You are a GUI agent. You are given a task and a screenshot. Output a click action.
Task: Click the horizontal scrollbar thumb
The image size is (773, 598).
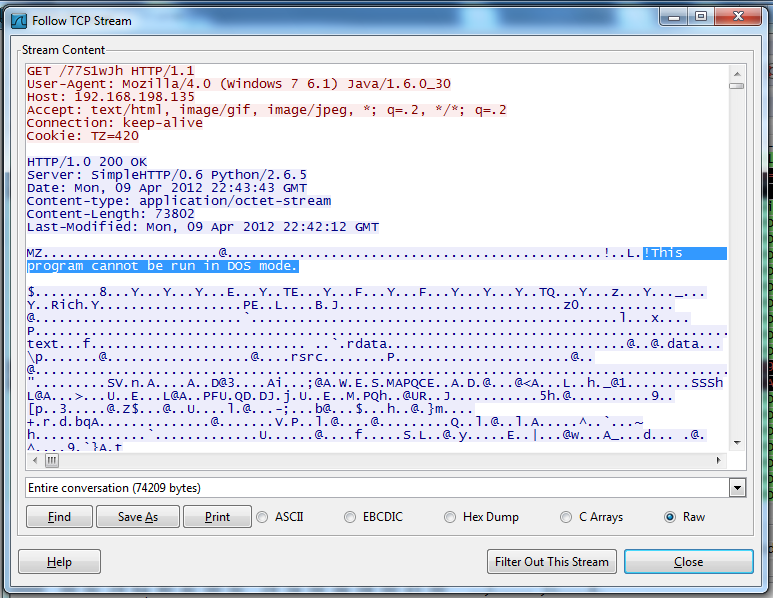pyautogui.click(x=52, y=460)
